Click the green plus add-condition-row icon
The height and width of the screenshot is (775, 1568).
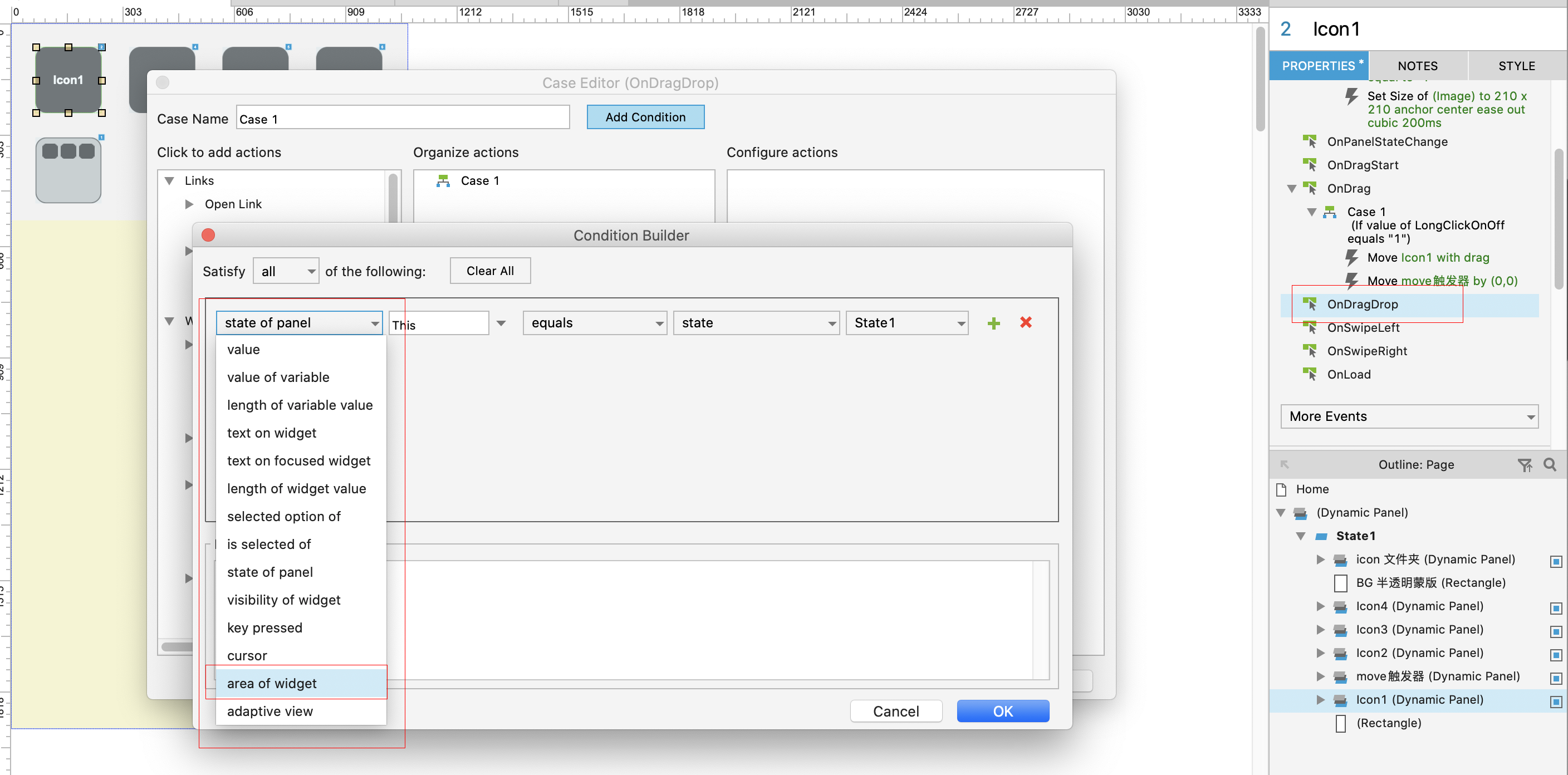point(993,323)
